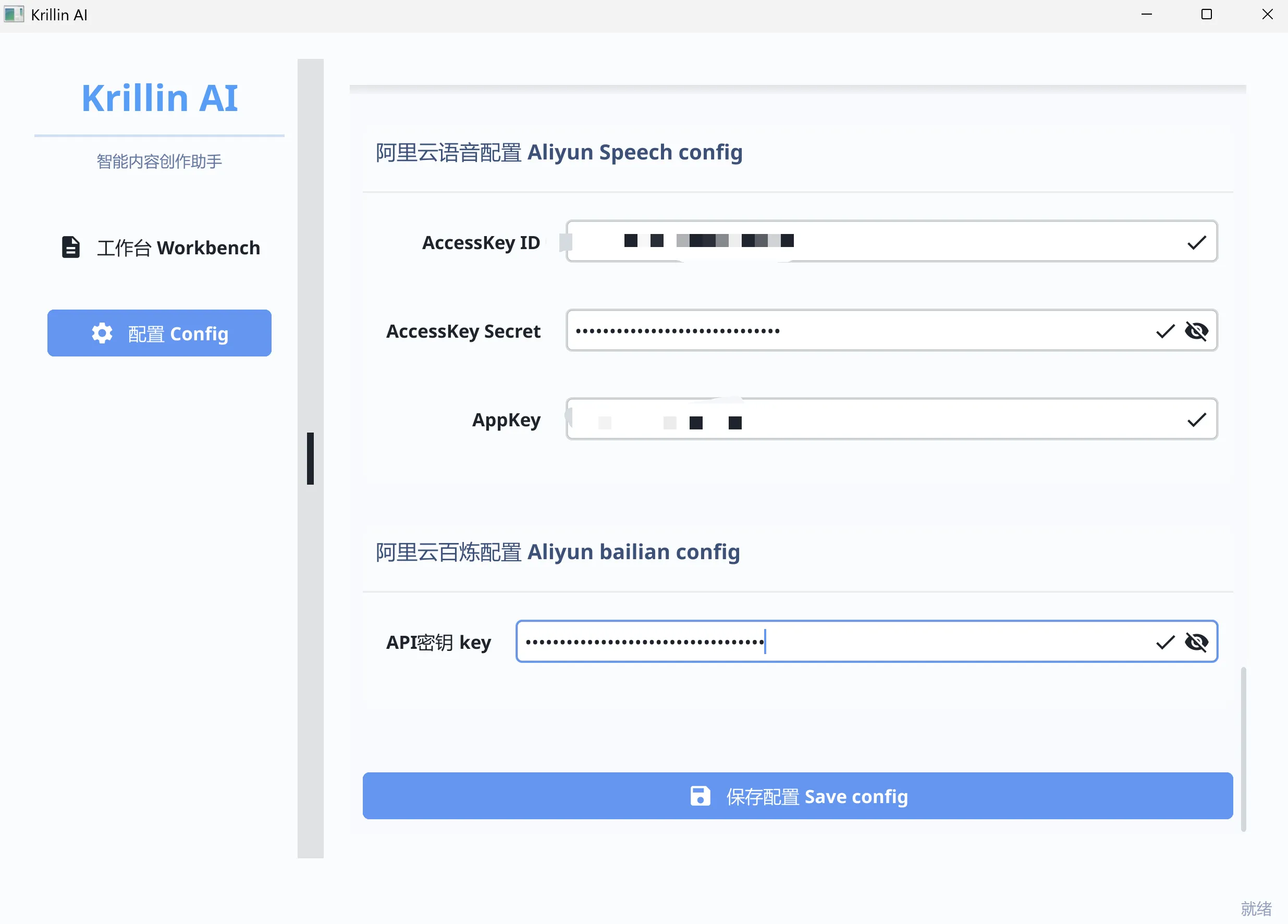Screen dimensions: 1288x924
Task: Click the checkmark in the AccessKey Secret field
Action: coord(1165,331)
